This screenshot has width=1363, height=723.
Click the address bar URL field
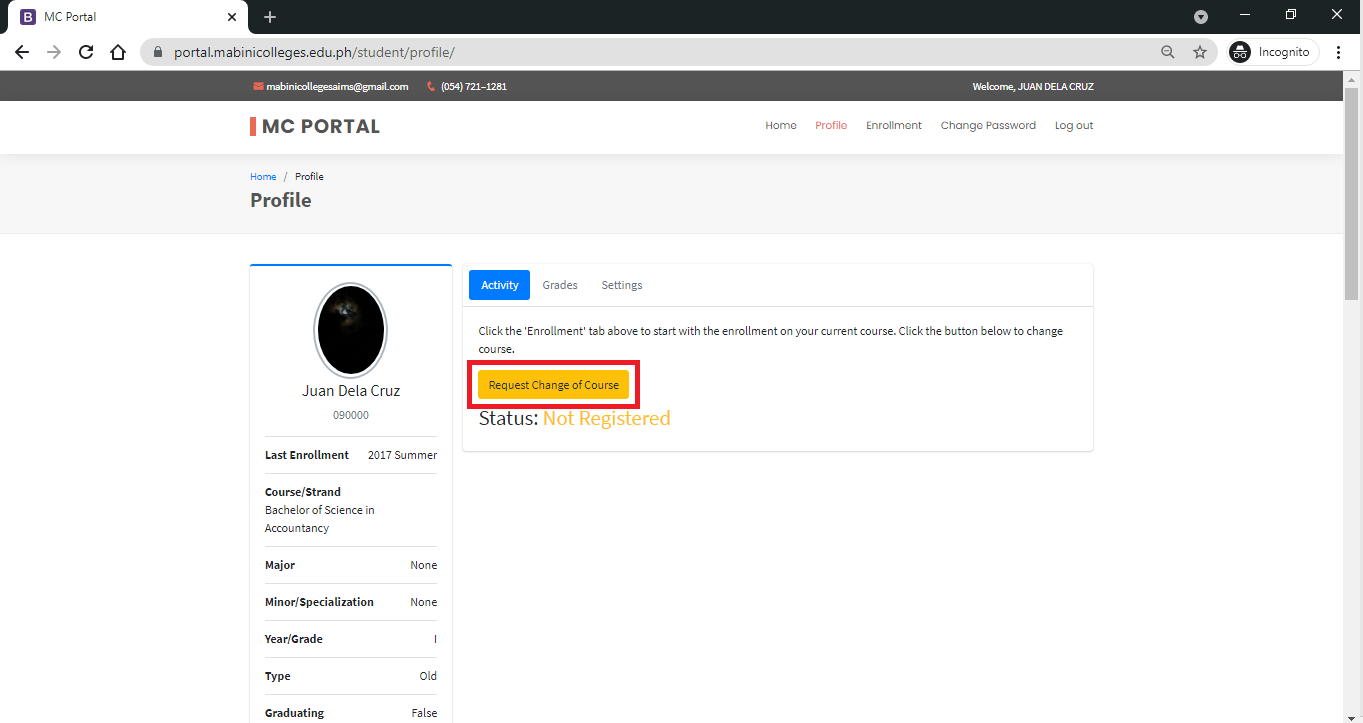tap(650, 52)
